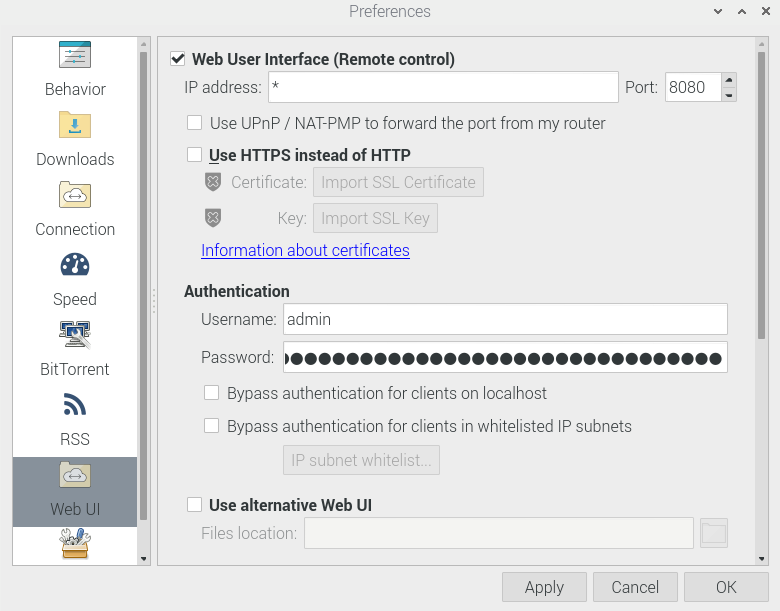The height and width of the screenshot is (611, 780).
Task: Click the sidebar scrollbar up arrow
Action: click(x=143, y=44)
